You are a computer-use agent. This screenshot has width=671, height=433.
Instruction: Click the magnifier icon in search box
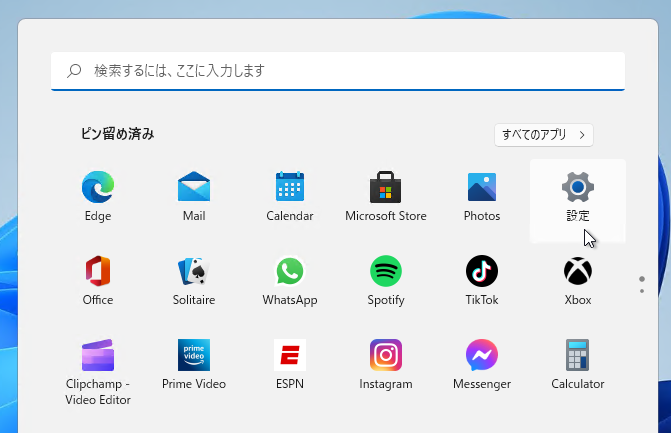[x=74, y=71]
